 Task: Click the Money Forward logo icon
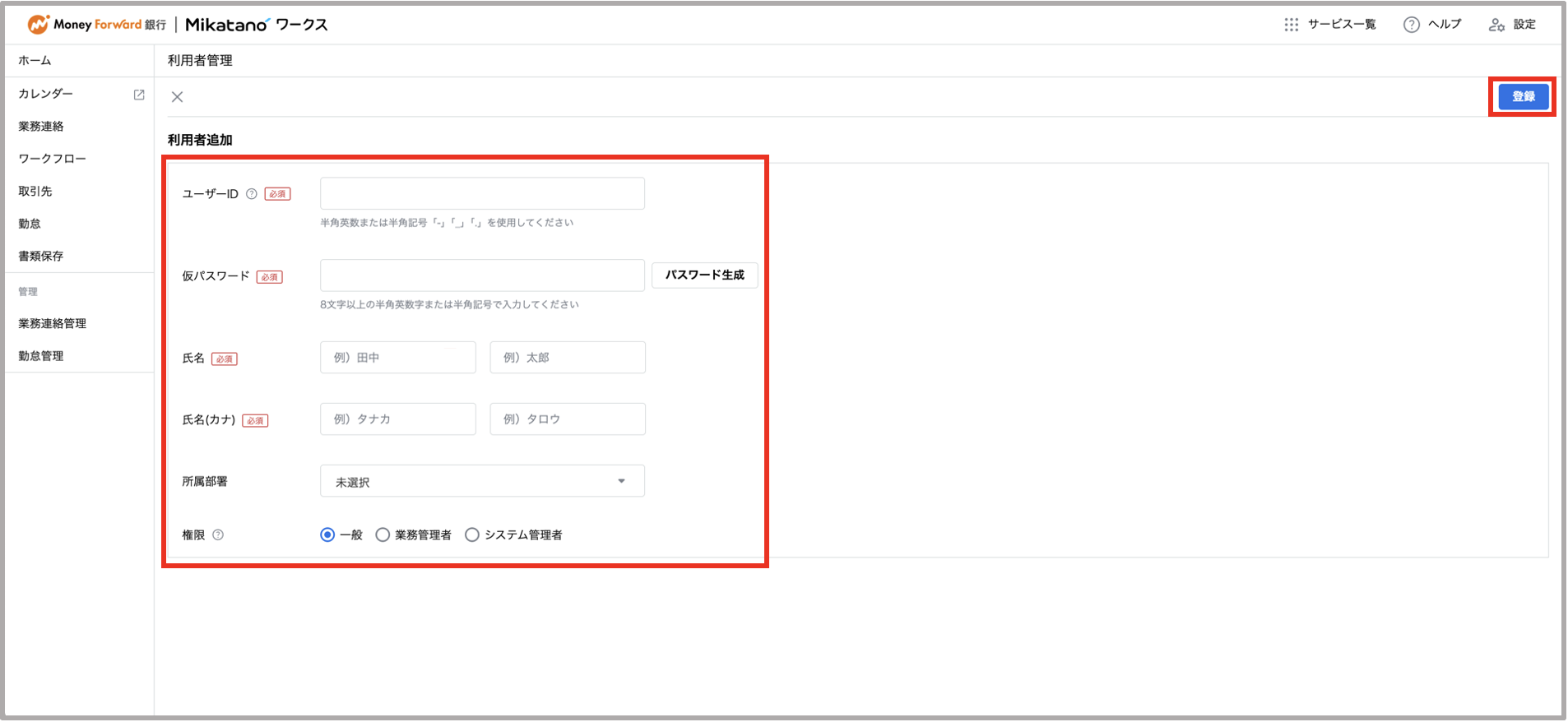click(x=38, y=25)
